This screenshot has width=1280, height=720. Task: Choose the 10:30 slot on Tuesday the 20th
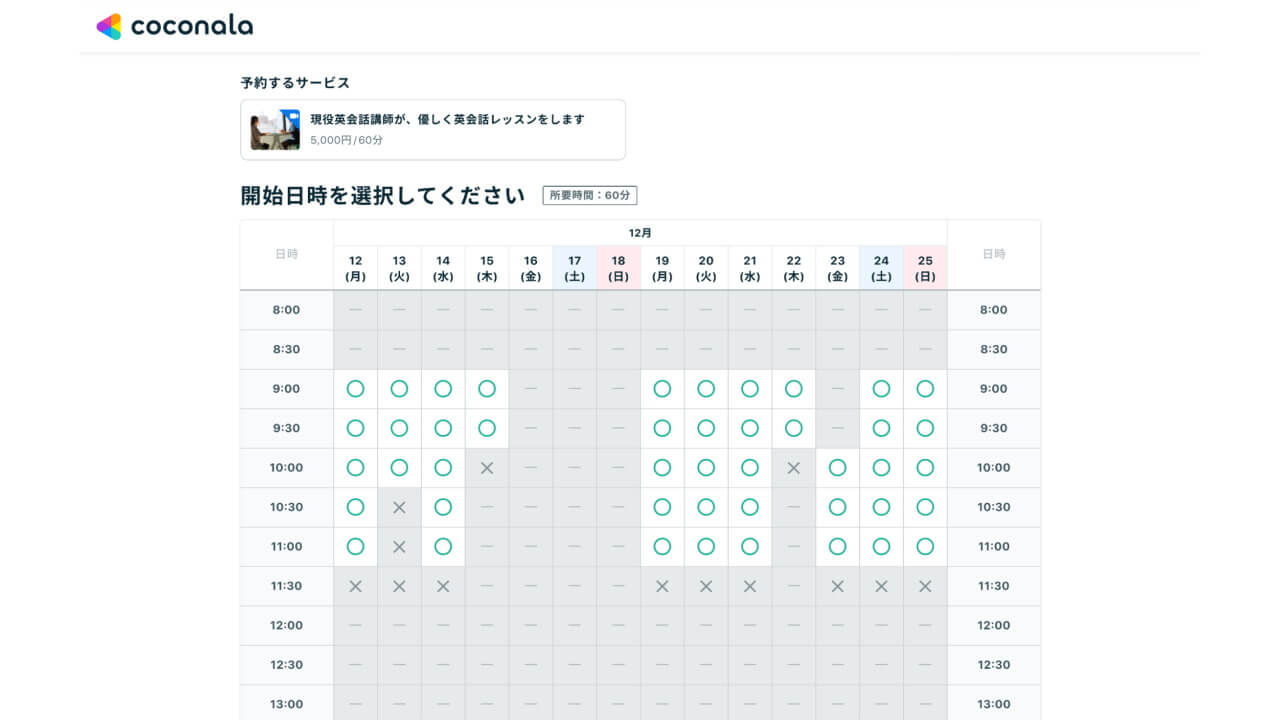tap(706, 507)
